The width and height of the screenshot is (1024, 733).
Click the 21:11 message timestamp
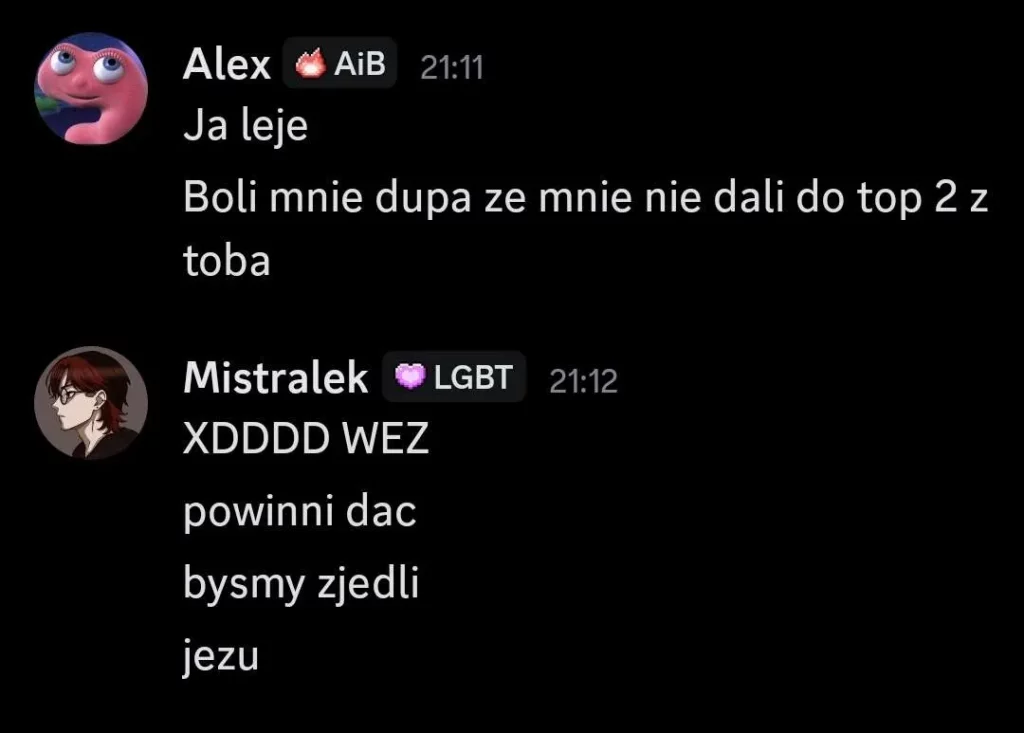pyautogui.click(x=452, y=67)
